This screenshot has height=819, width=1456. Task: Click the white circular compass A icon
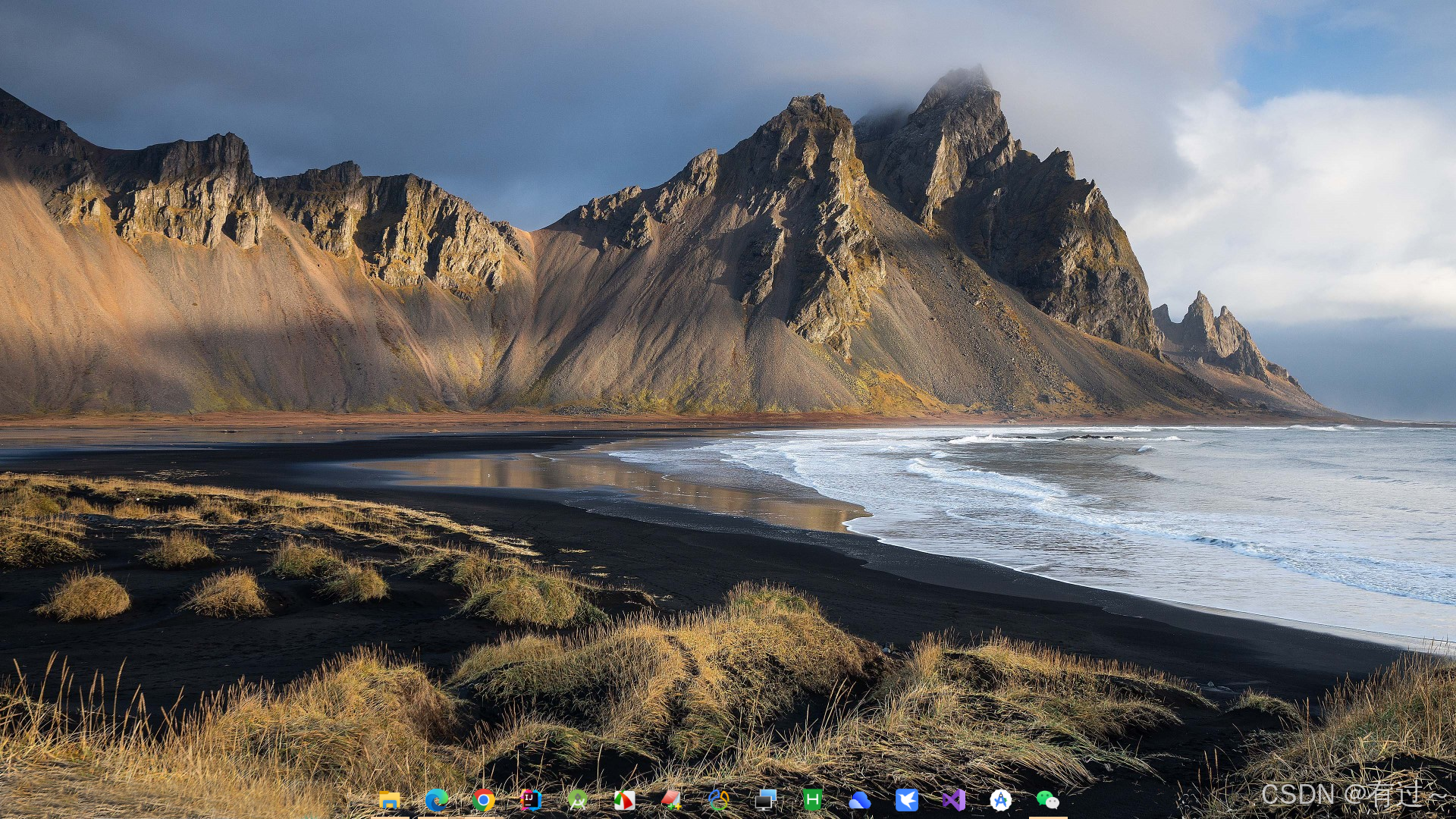click(1000, 800)
